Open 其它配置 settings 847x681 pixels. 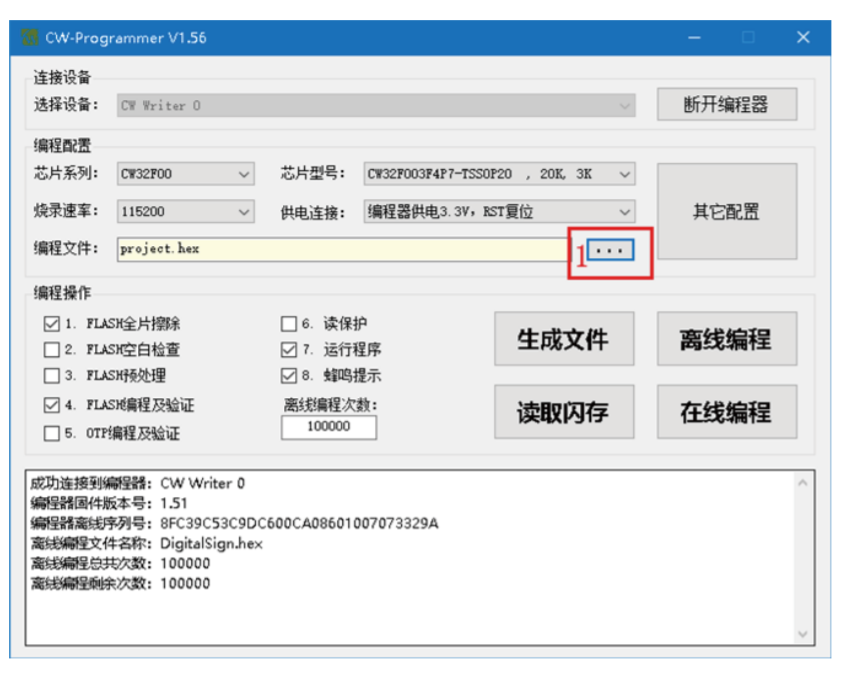coord(727,211)
